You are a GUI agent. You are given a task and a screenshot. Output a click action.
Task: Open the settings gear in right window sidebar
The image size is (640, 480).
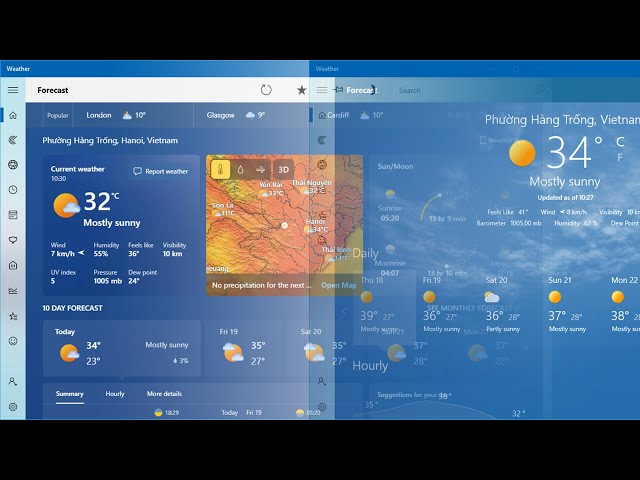point(322,407)
